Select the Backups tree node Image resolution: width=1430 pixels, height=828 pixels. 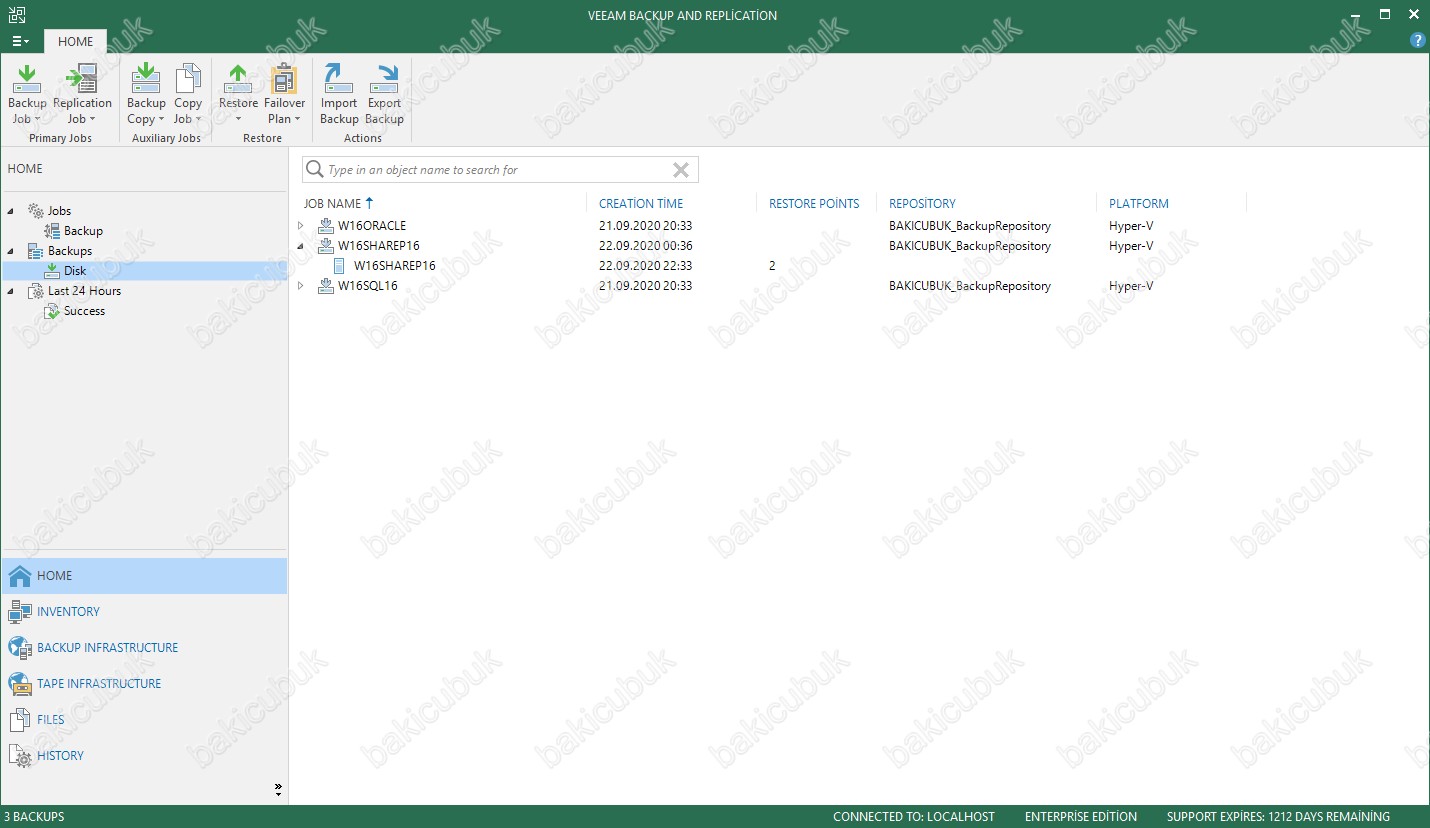(x=70, y=251)
